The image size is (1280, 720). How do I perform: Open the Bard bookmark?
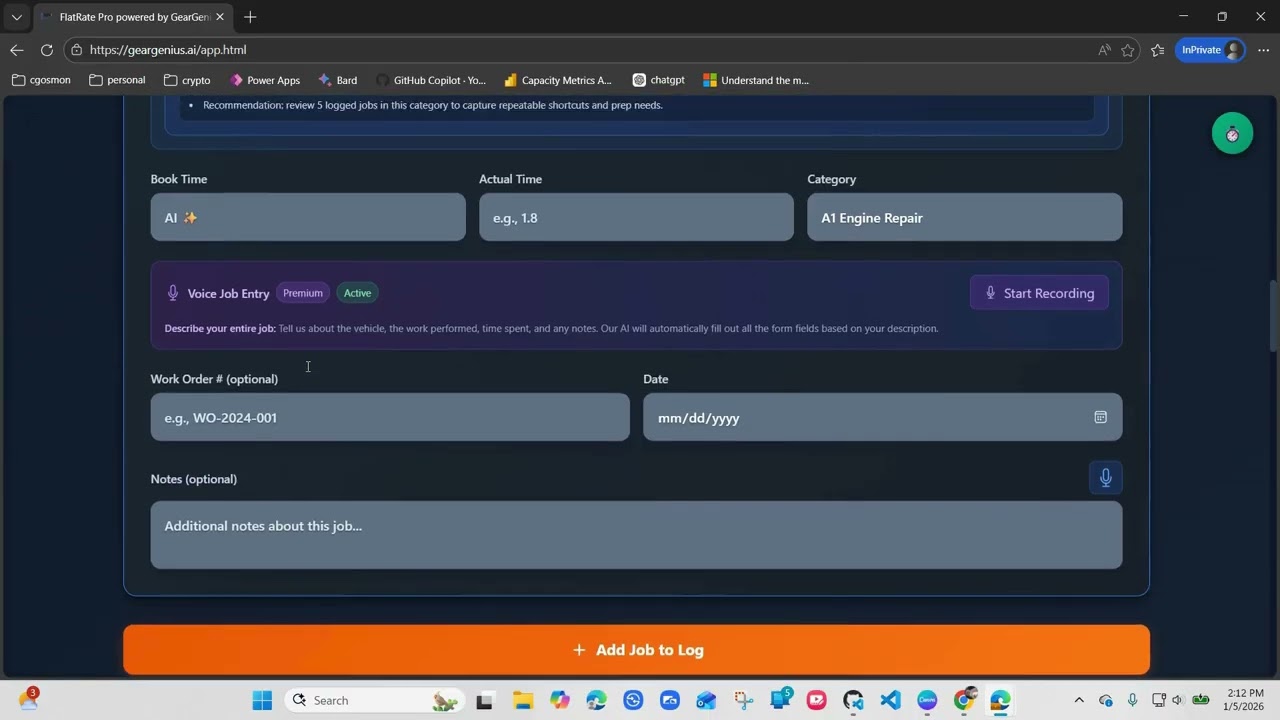click(x=338, y=80)
